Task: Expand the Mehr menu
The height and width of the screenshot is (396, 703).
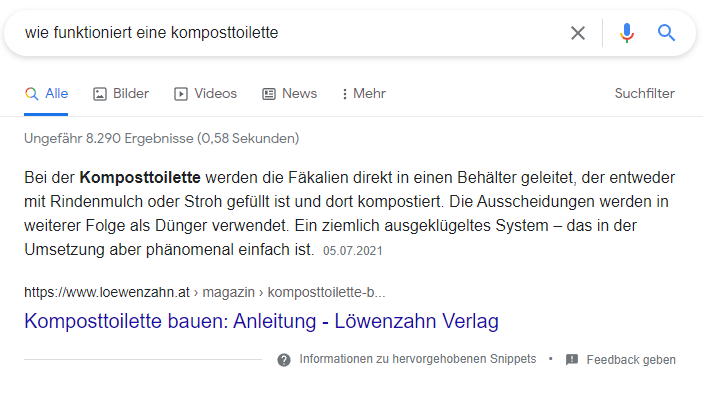Action: pos(364,94)
